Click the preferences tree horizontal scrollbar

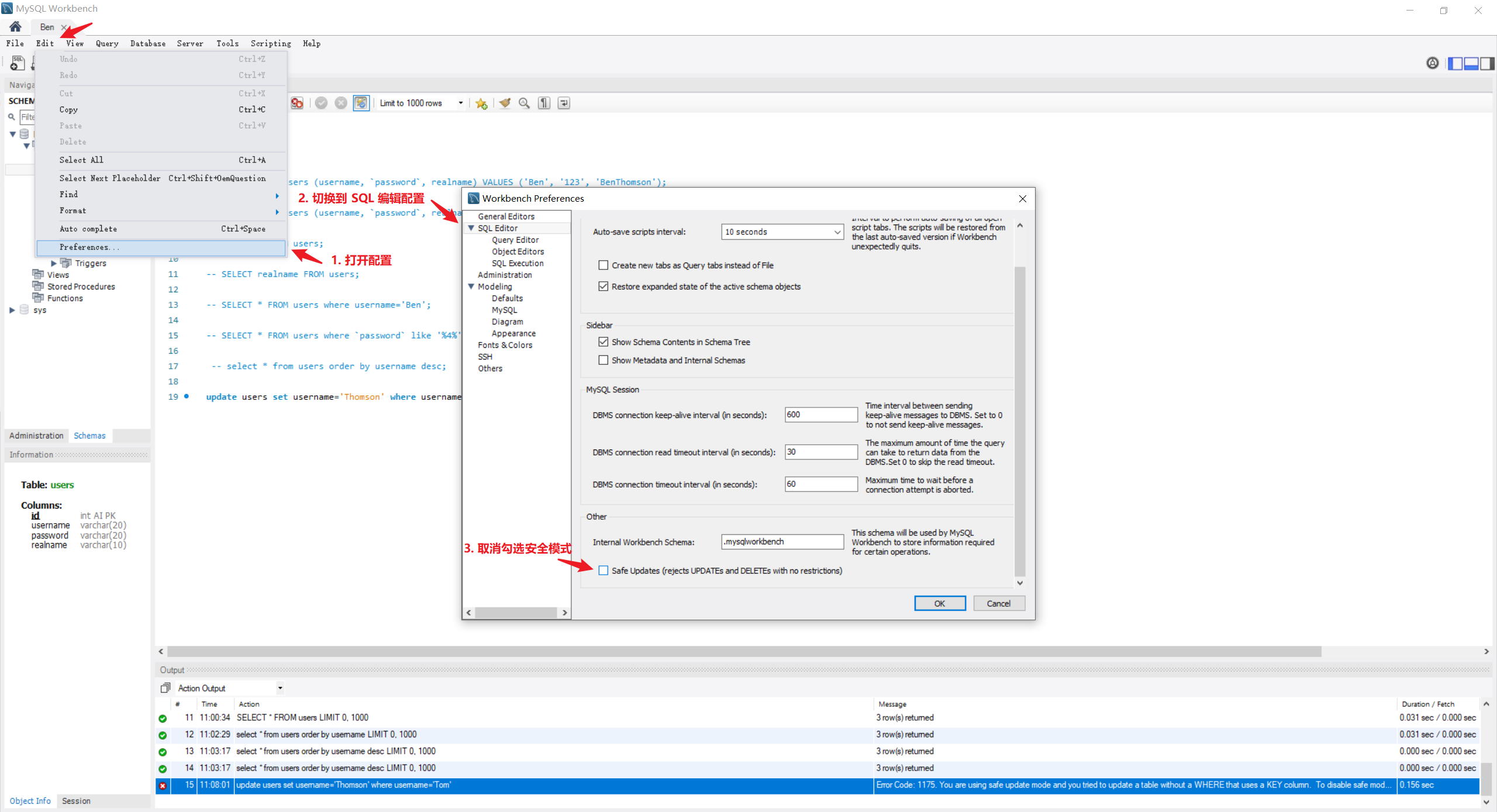pos(517,613)
